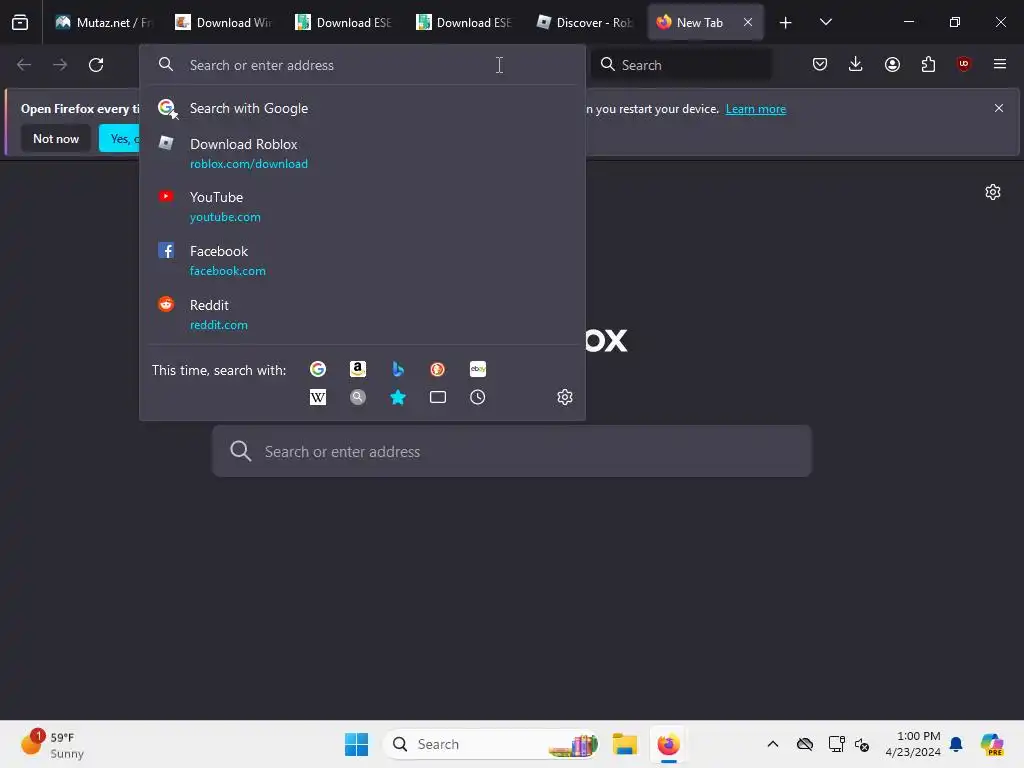Search this time with Wikipedia

coord(318,397)
